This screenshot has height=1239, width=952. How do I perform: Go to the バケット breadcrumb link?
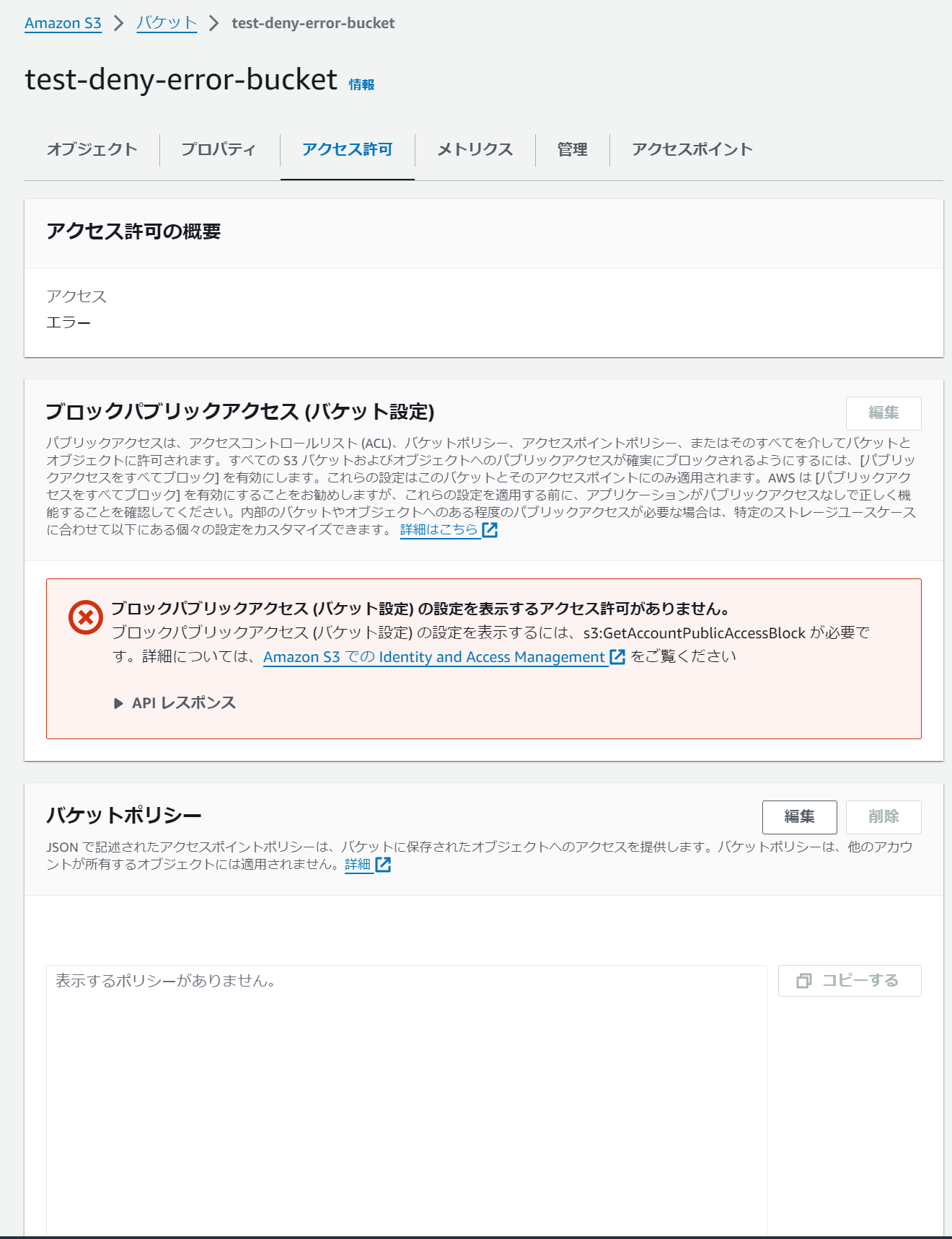[167, 23]
